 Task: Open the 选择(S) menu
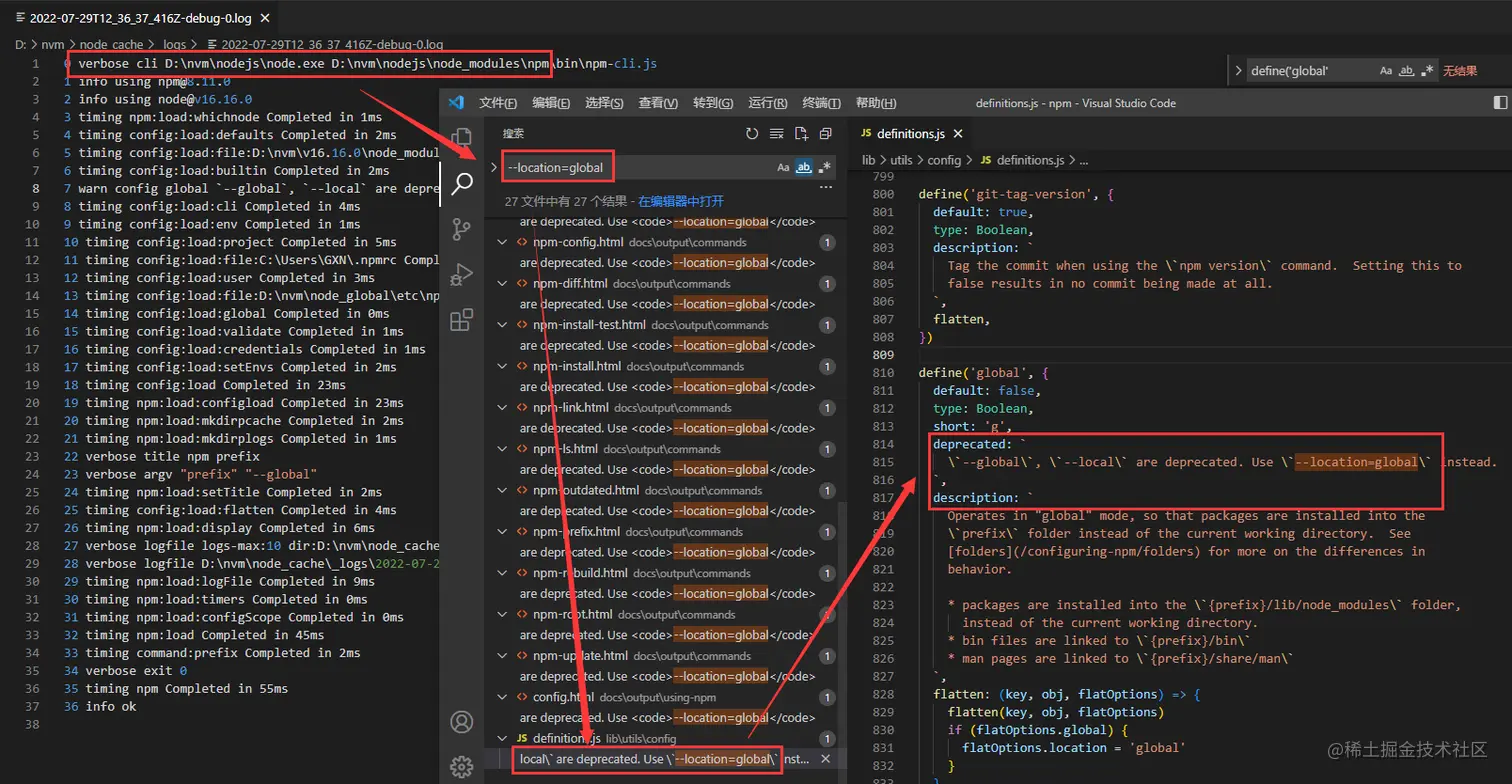604,103
